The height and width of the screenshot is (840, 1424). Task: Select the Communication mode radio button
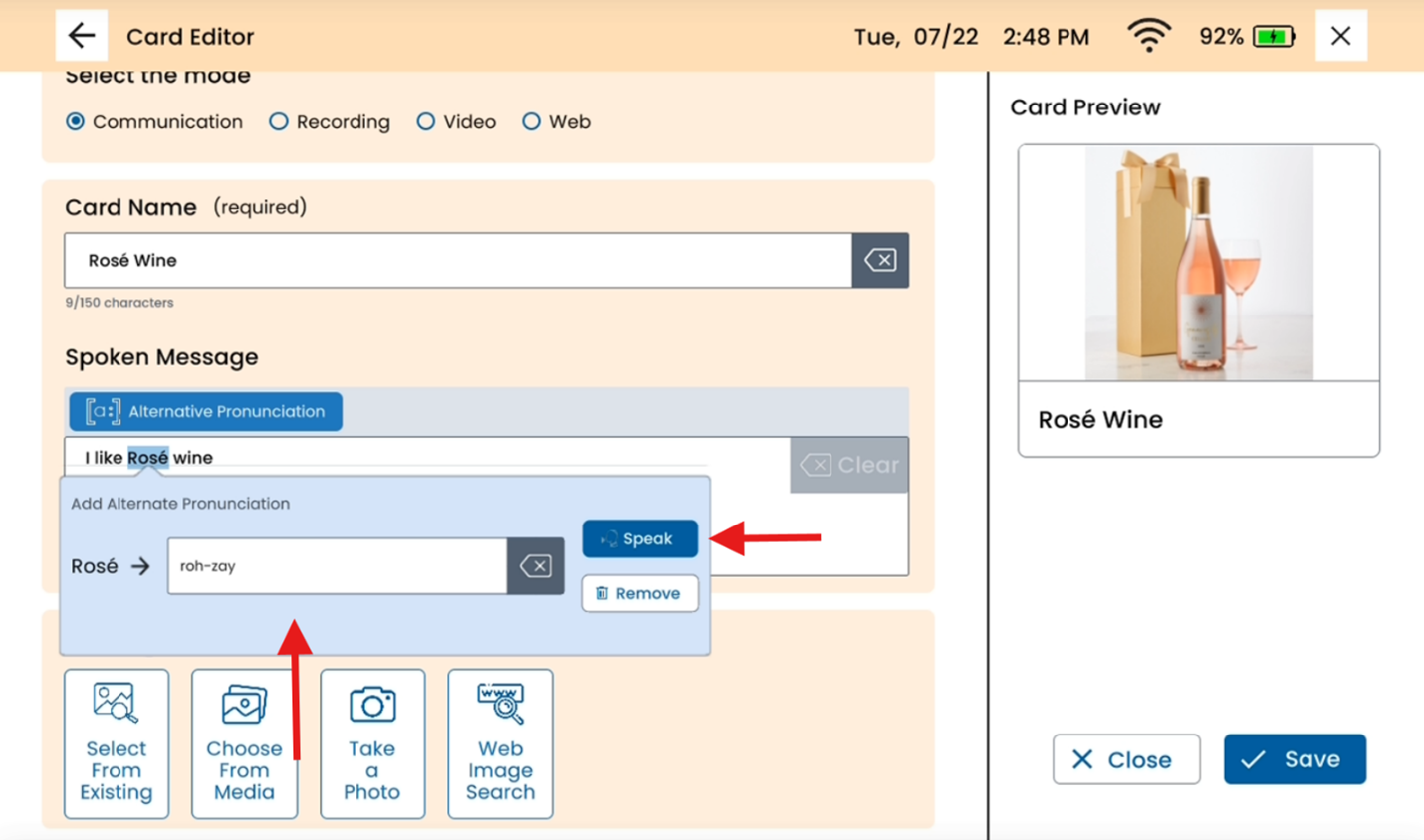point(76,121)
